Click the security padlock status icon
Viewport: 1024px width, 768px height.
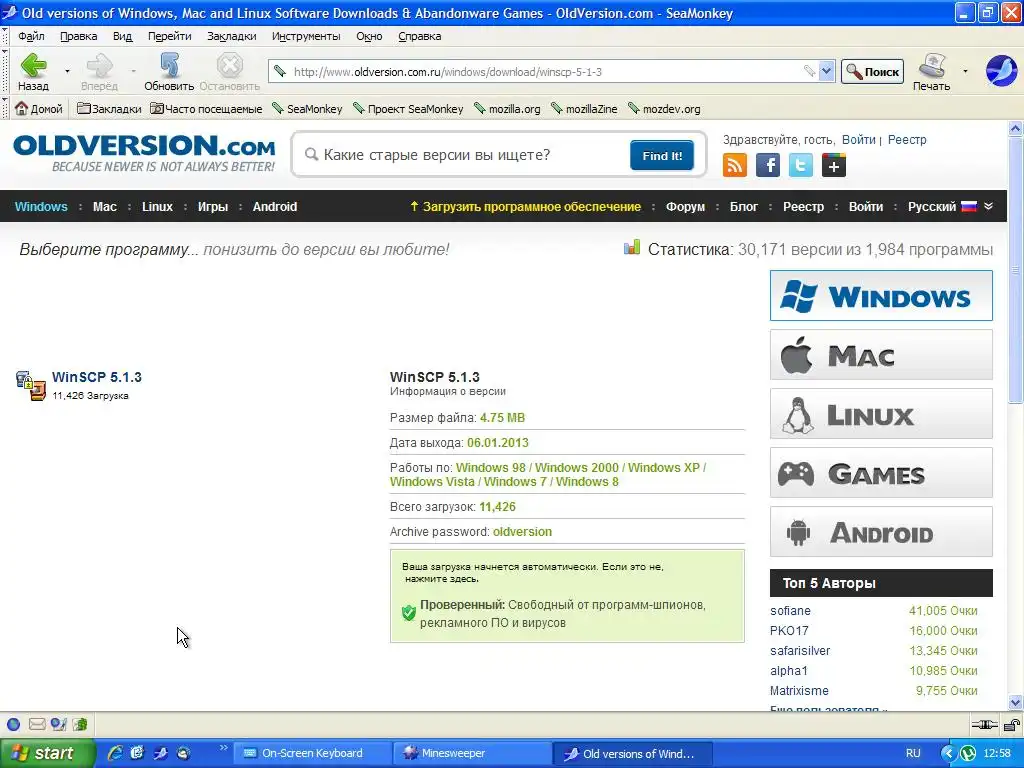click(x=1012, y=724)
